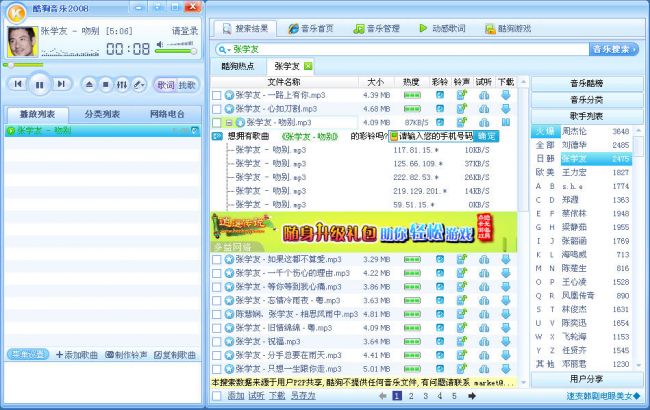This screenshot has width=650, height=410.
Task: Check the box for 一路上有你.mp3
Action: pyautogui.click(x=216, y=95)
